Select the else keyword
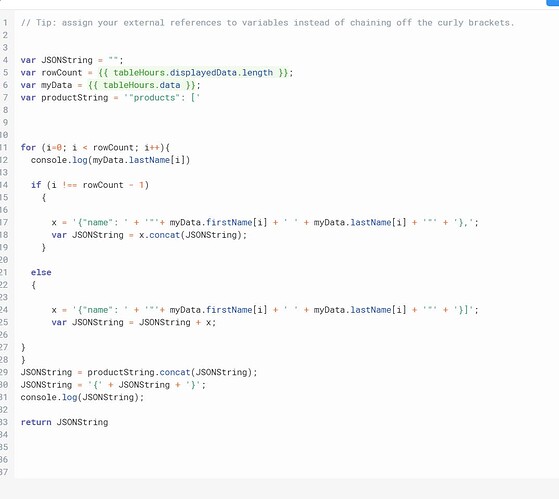The image size is (559, 499). [x=41, y=272]
